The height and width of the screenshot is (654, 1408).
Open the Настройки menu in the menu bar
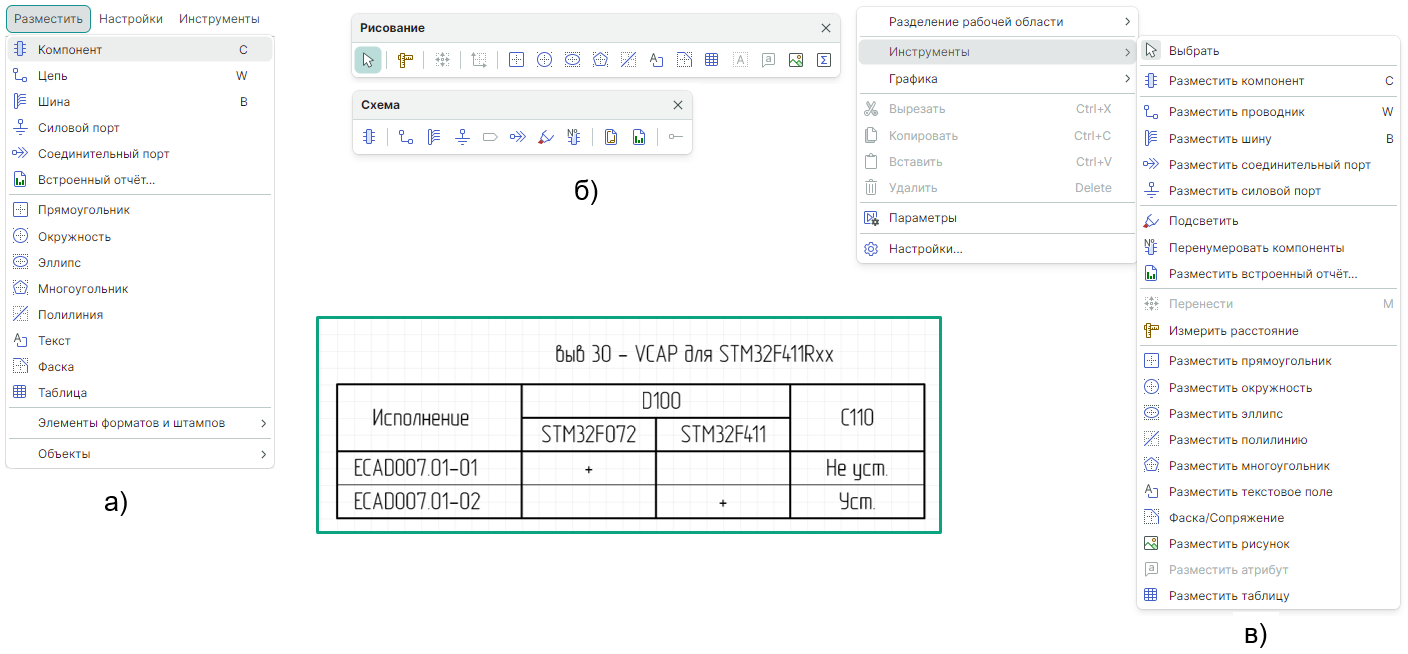coord(131,19)
